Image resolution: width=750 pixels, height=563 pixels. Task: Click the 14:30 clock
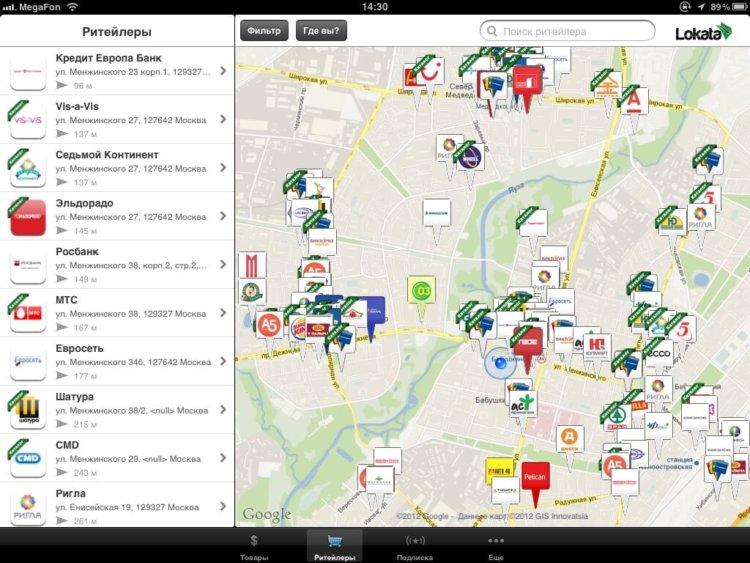pos(375,7)
